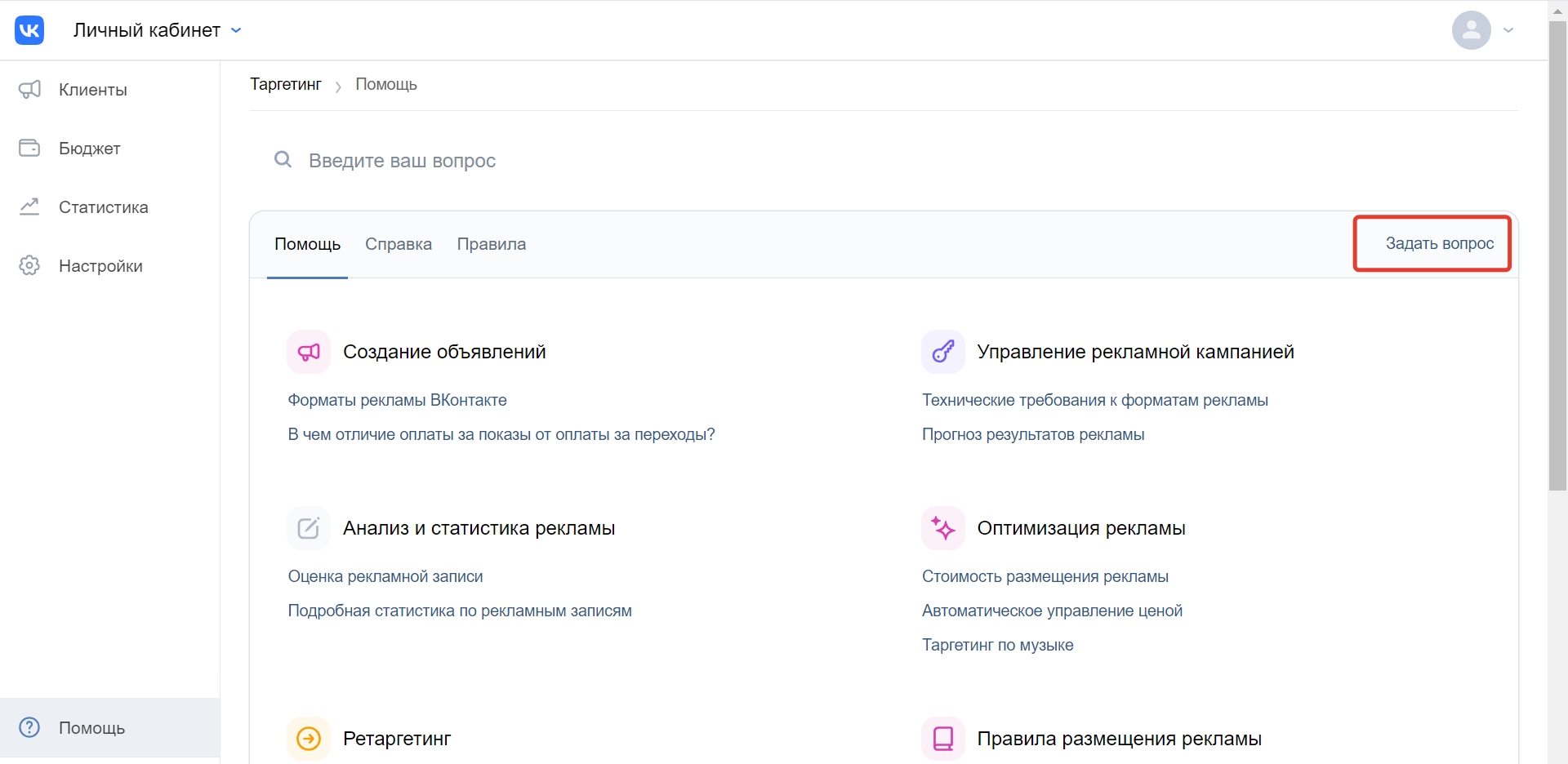Click the Бюджет wallet icon
This screenshot has height=764, width=1568.
tap(29, 148)
